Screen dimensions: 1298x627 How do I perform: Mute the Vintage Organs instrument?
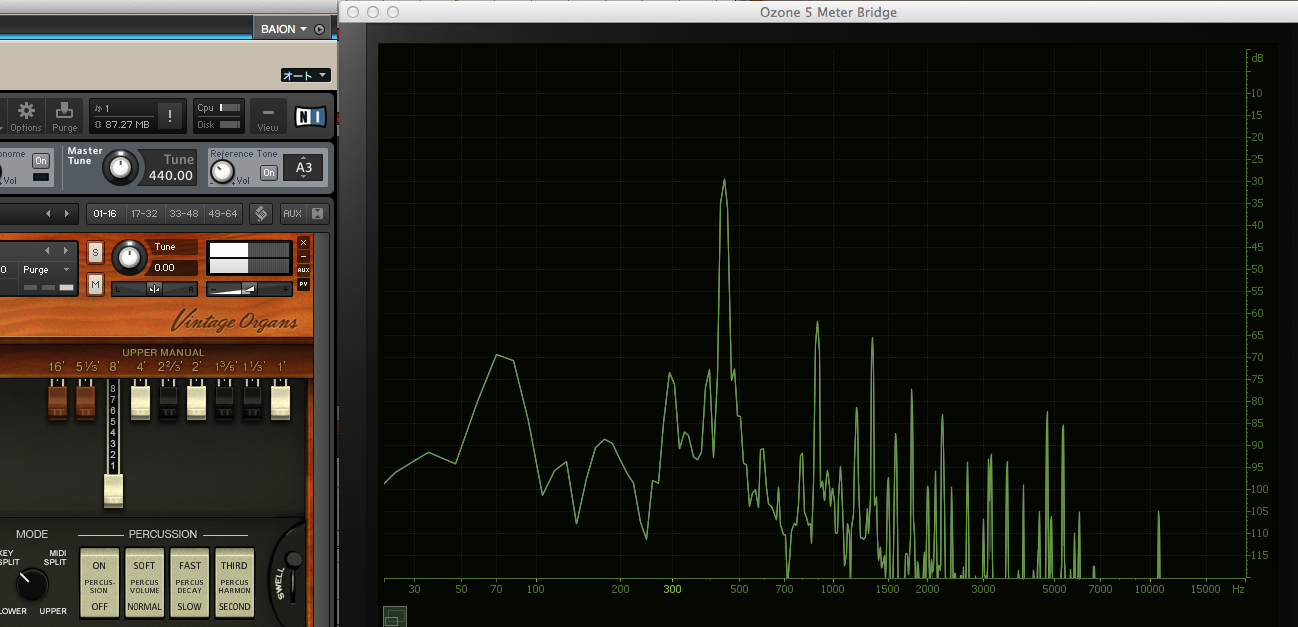tap(95, 285)
